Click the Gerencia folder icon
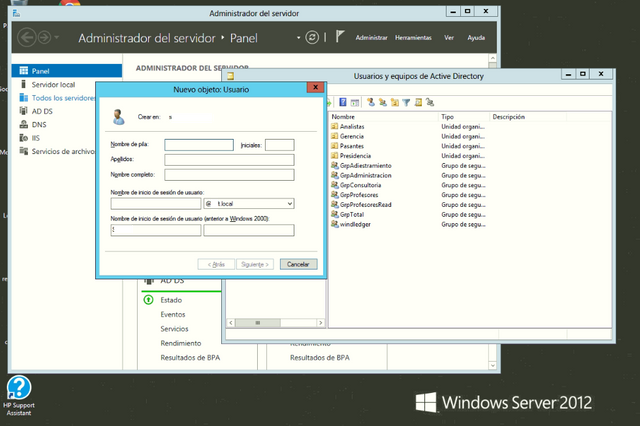 (335, 136)
